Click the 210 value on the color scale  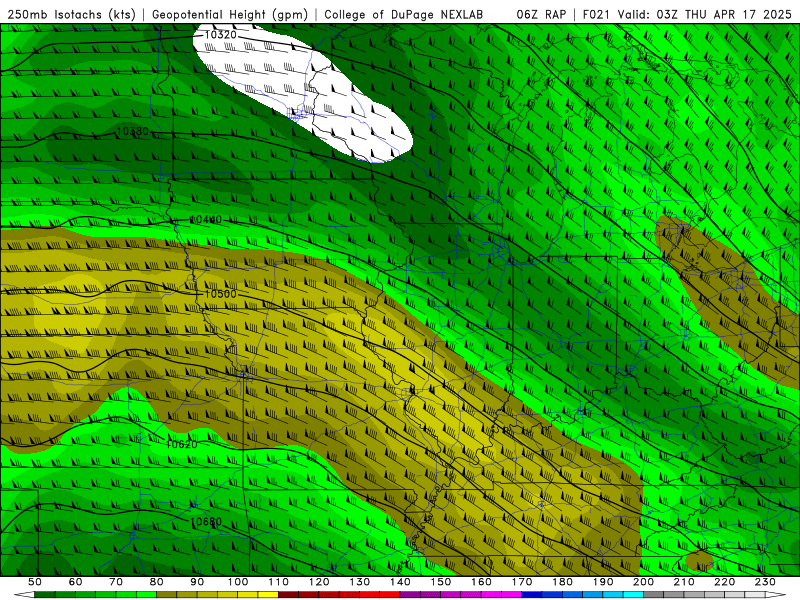tap(684, 582)
